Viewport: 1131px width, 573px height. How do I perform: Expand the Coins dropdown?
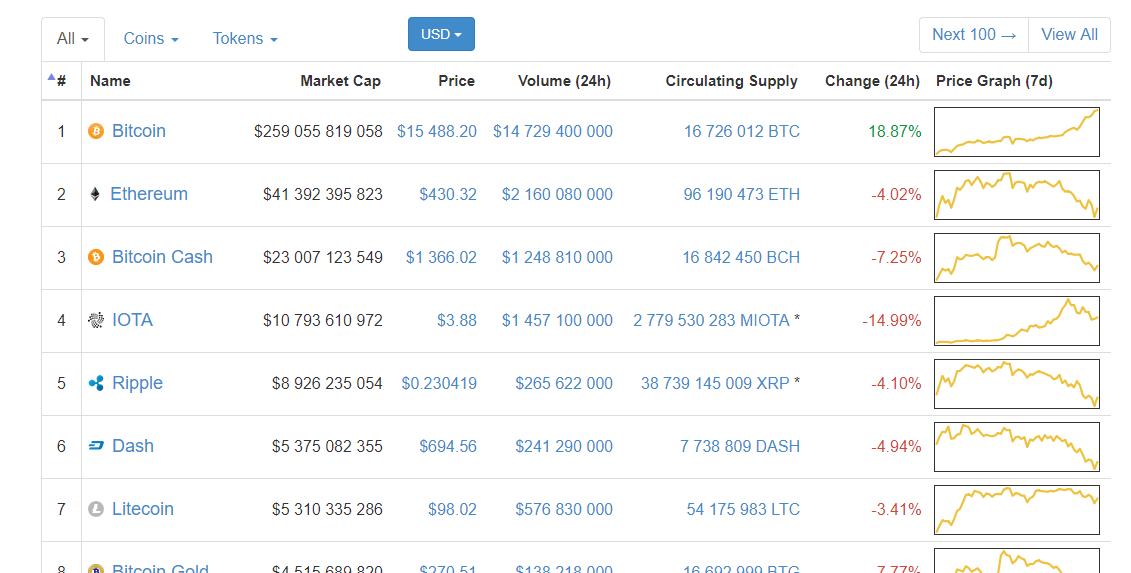click(151, 39)
